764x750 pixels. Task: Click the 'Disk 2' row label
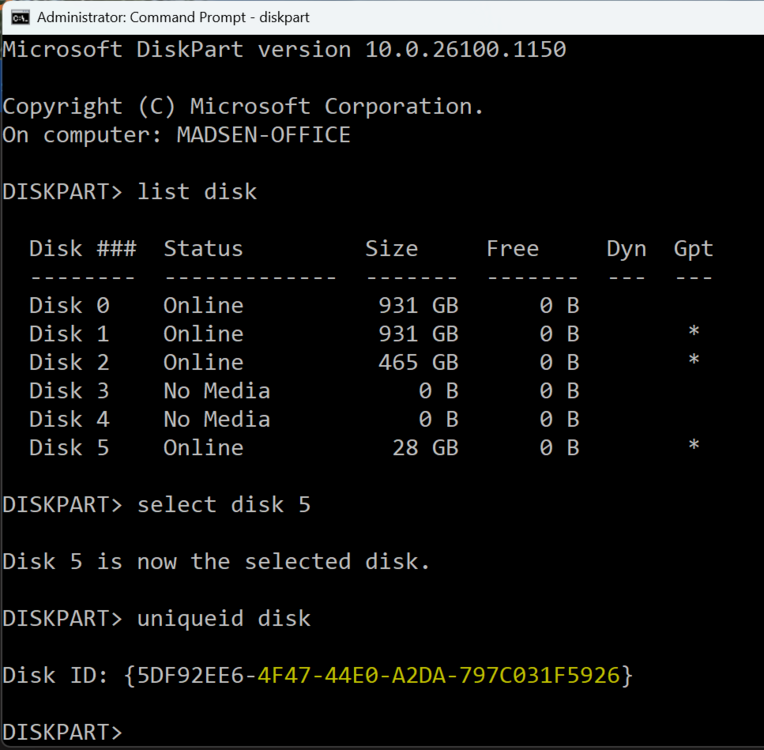[x=69, y=362]
